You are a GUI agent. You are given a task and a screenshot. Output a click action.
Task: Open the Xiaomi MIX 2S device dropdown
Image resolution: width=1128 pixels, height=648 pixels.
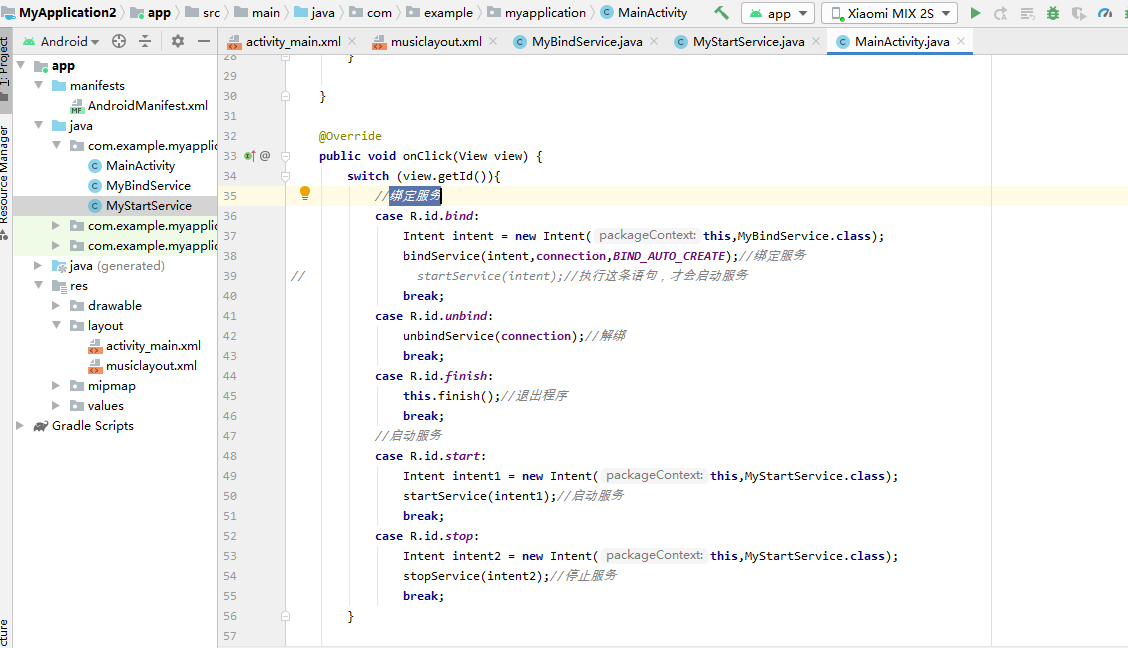pyautogui.click(x=890, y=13)
